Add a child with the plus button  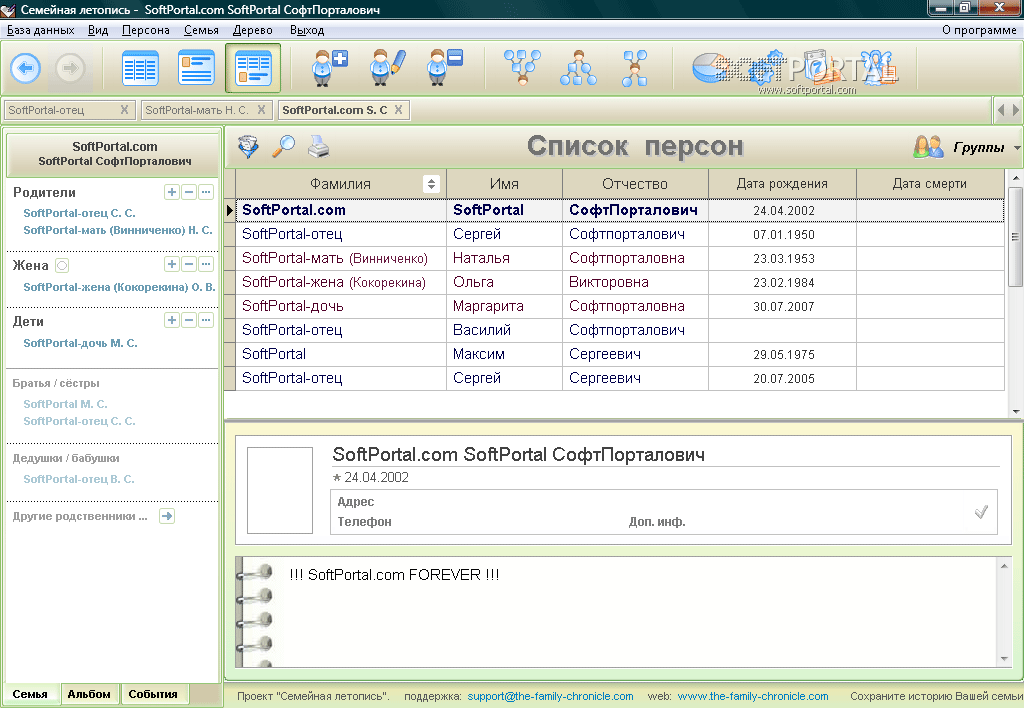171,319
